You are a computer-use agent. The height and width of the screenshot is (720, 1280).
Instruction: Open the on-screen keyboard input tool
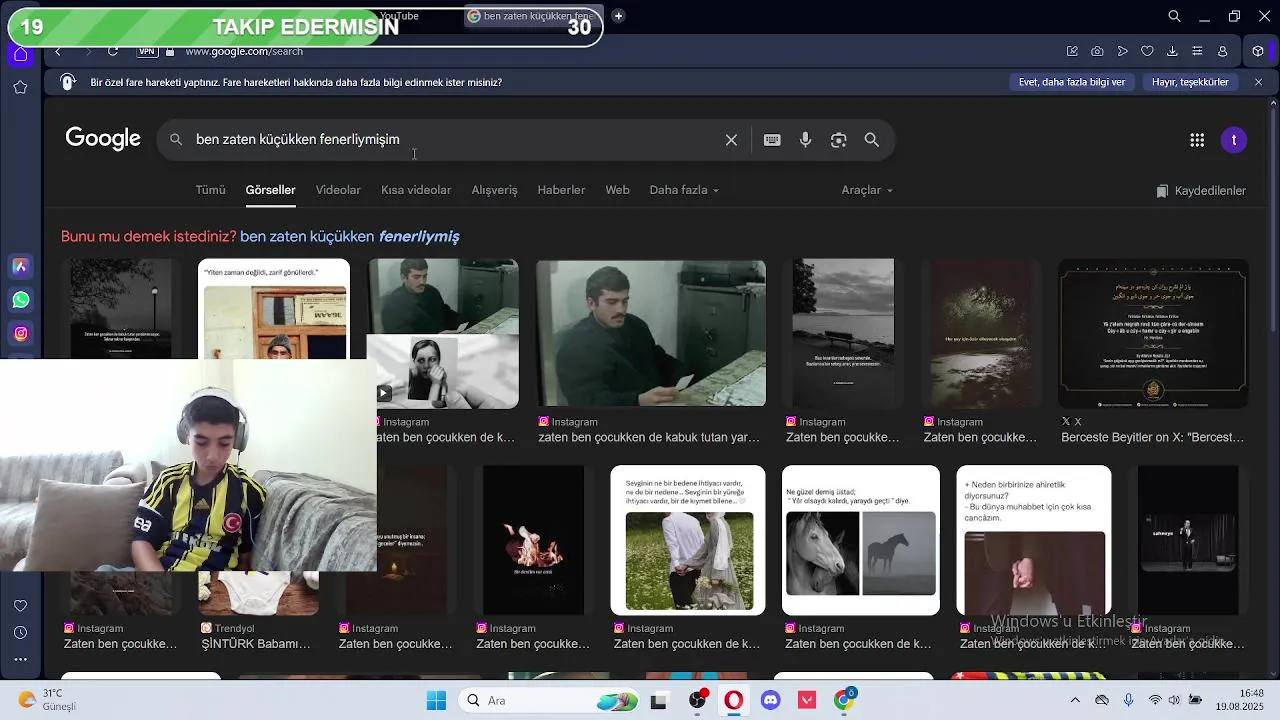tap(772, 140)
